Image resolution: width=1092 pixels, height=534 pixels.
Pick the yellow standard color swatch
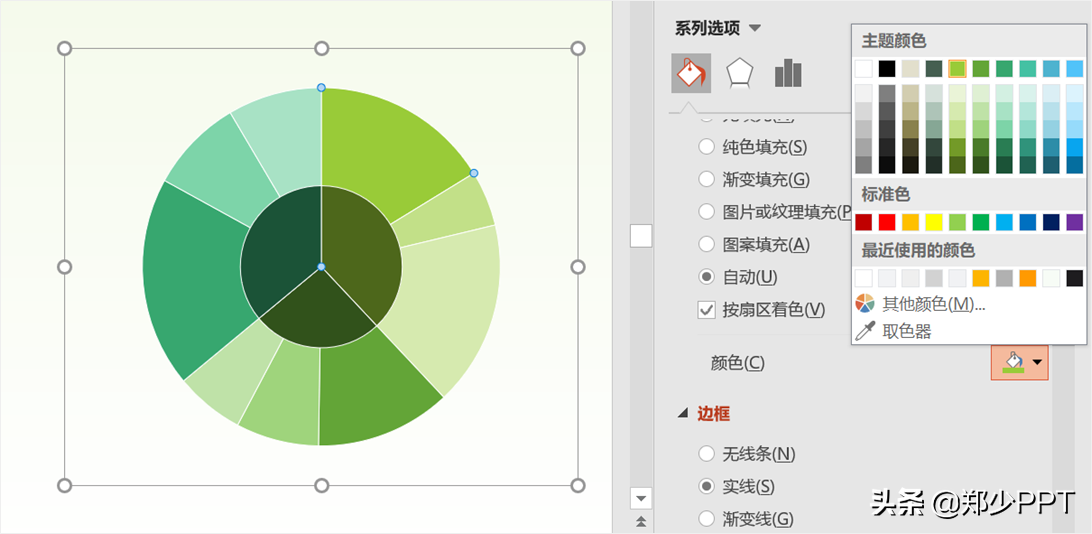click(x=934, y=222)
